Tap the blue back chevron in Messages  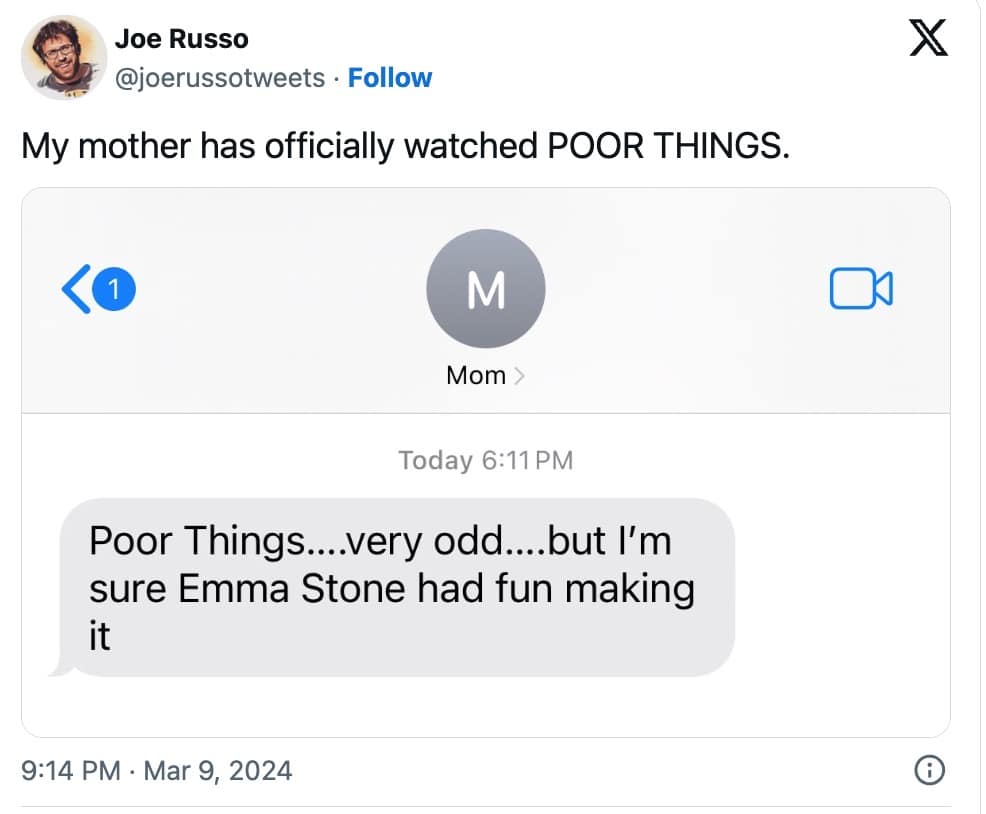(x=76, y=289)
